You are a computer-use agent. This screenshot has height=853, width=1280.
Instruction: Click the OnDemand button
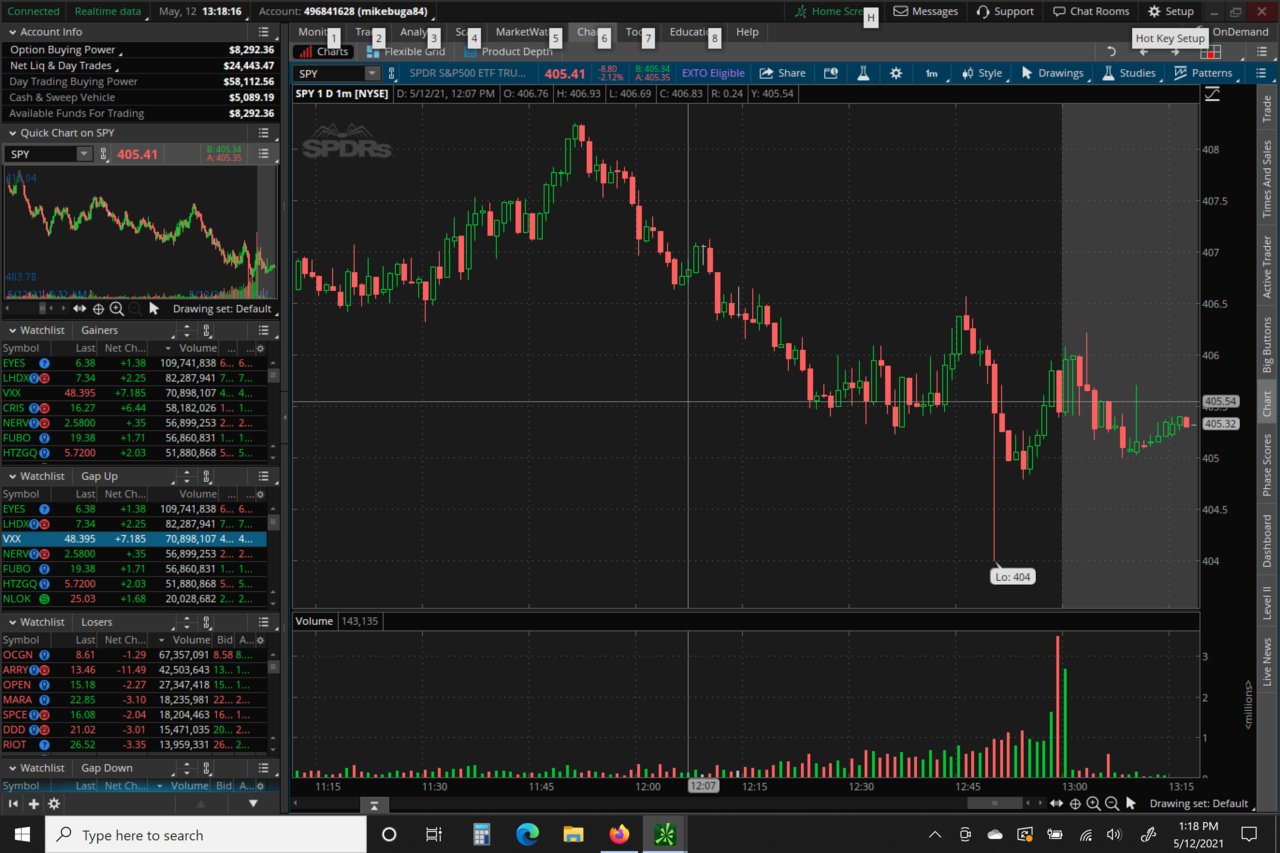tap(1240, 32)
